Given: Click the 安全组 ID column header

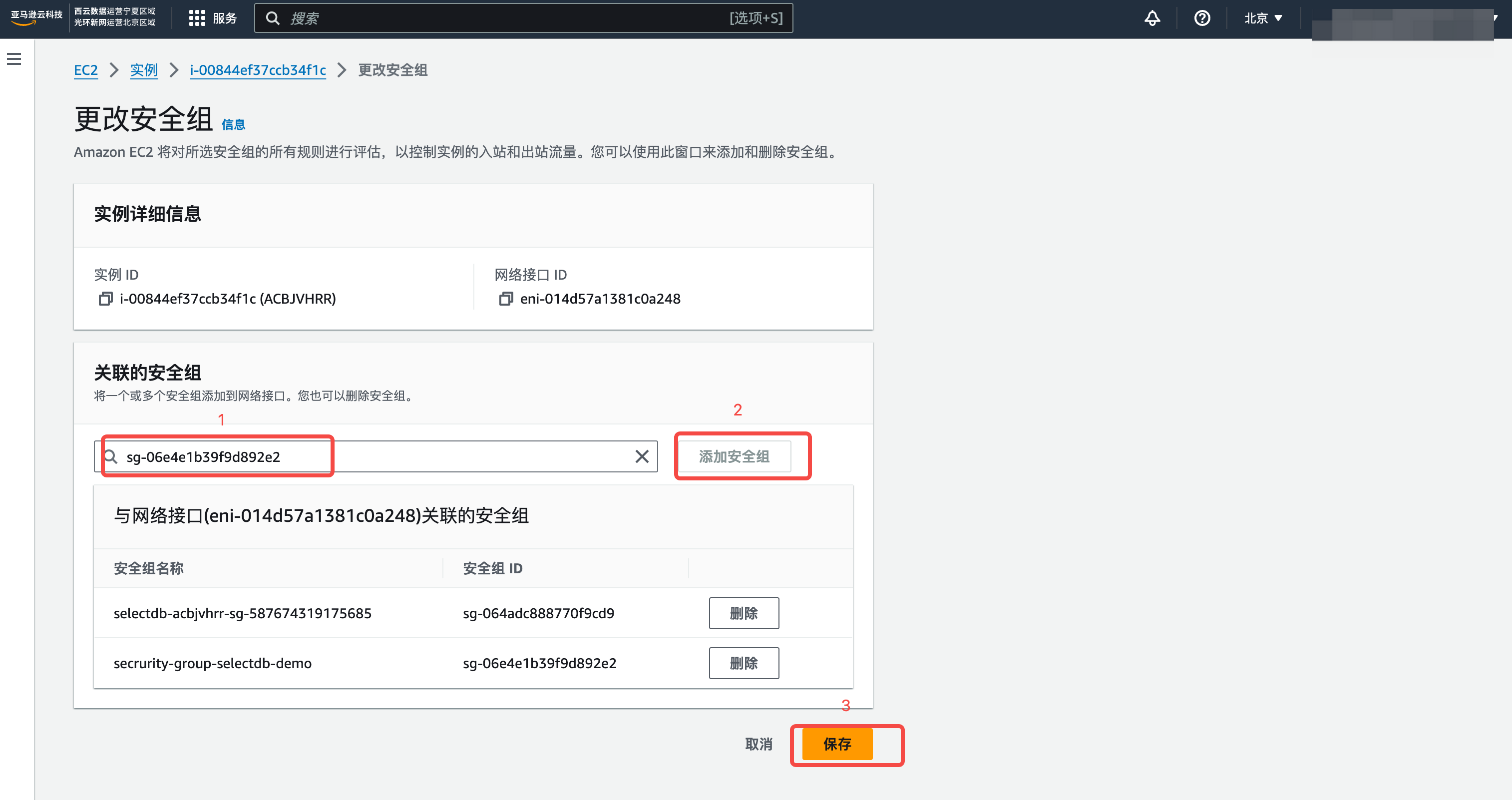Looking at the screenshot, I should (x=492, y=568).
